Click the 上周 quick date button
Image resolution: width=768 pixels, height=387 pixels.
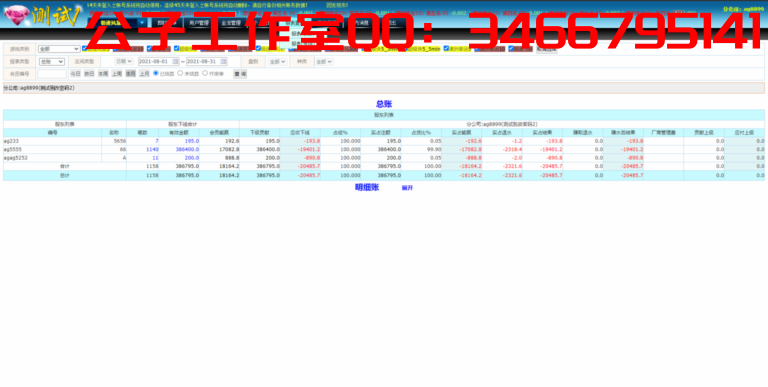117,73
